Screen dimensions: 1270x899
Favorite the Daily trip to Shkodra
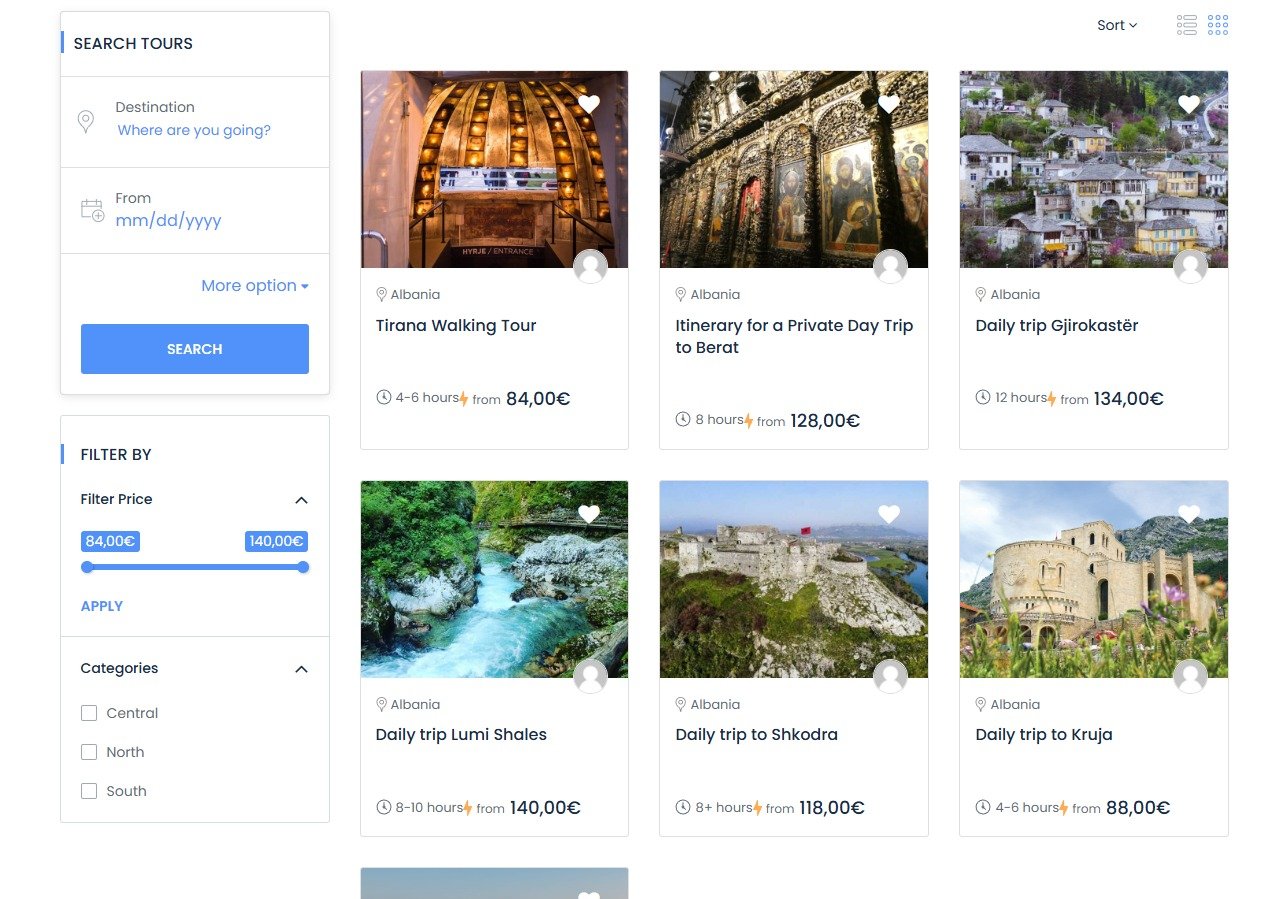coord(889,514)
